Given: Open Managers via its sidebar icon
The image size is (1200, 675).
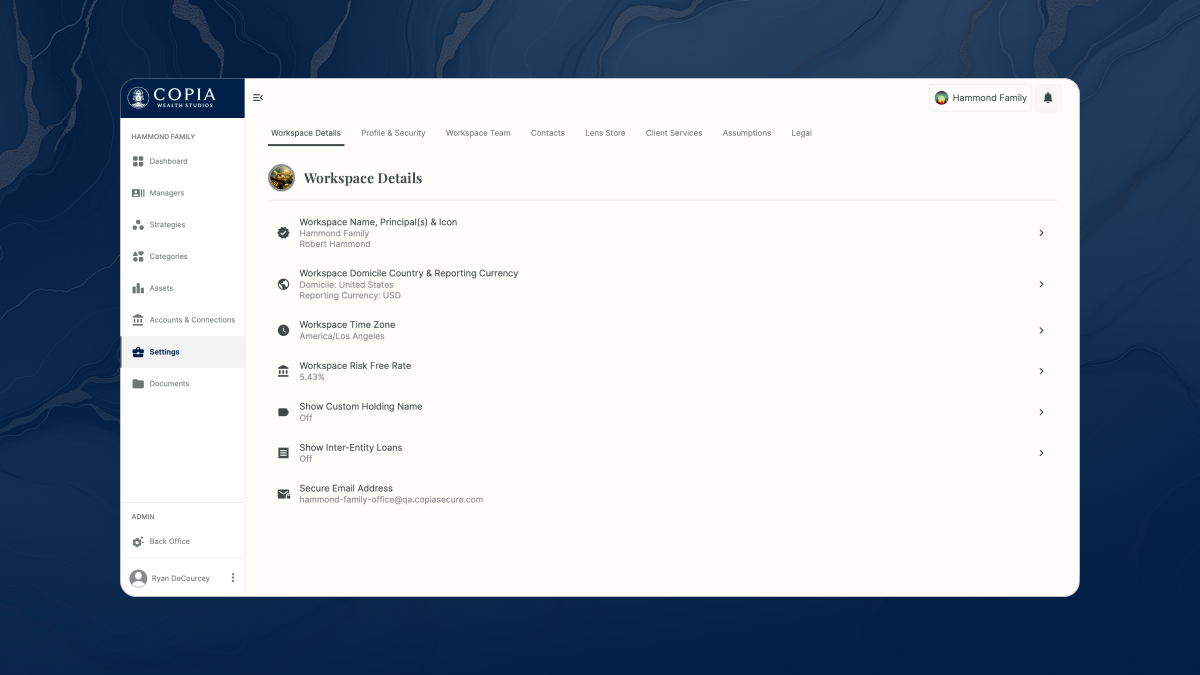Looking at the screenshot, I should click(138, 193).
